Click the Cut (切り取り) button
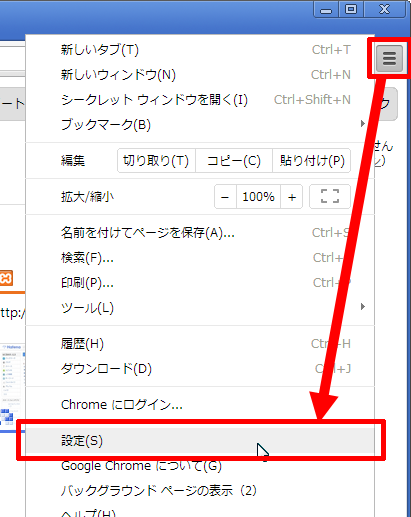 tap(156, 161)
